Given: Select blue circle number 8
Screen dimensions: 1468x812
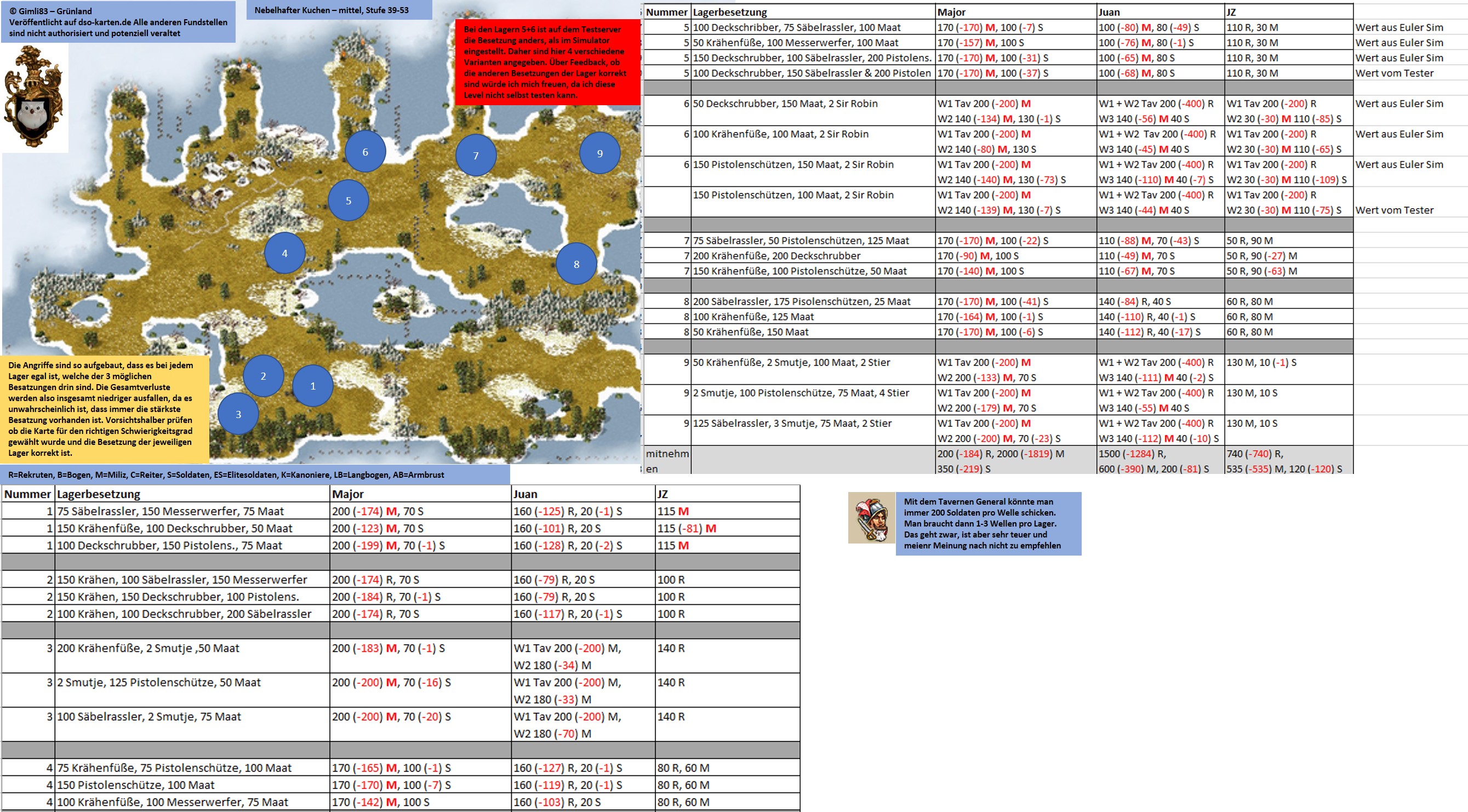Looking at the screenshot, I should coord(576,264).
